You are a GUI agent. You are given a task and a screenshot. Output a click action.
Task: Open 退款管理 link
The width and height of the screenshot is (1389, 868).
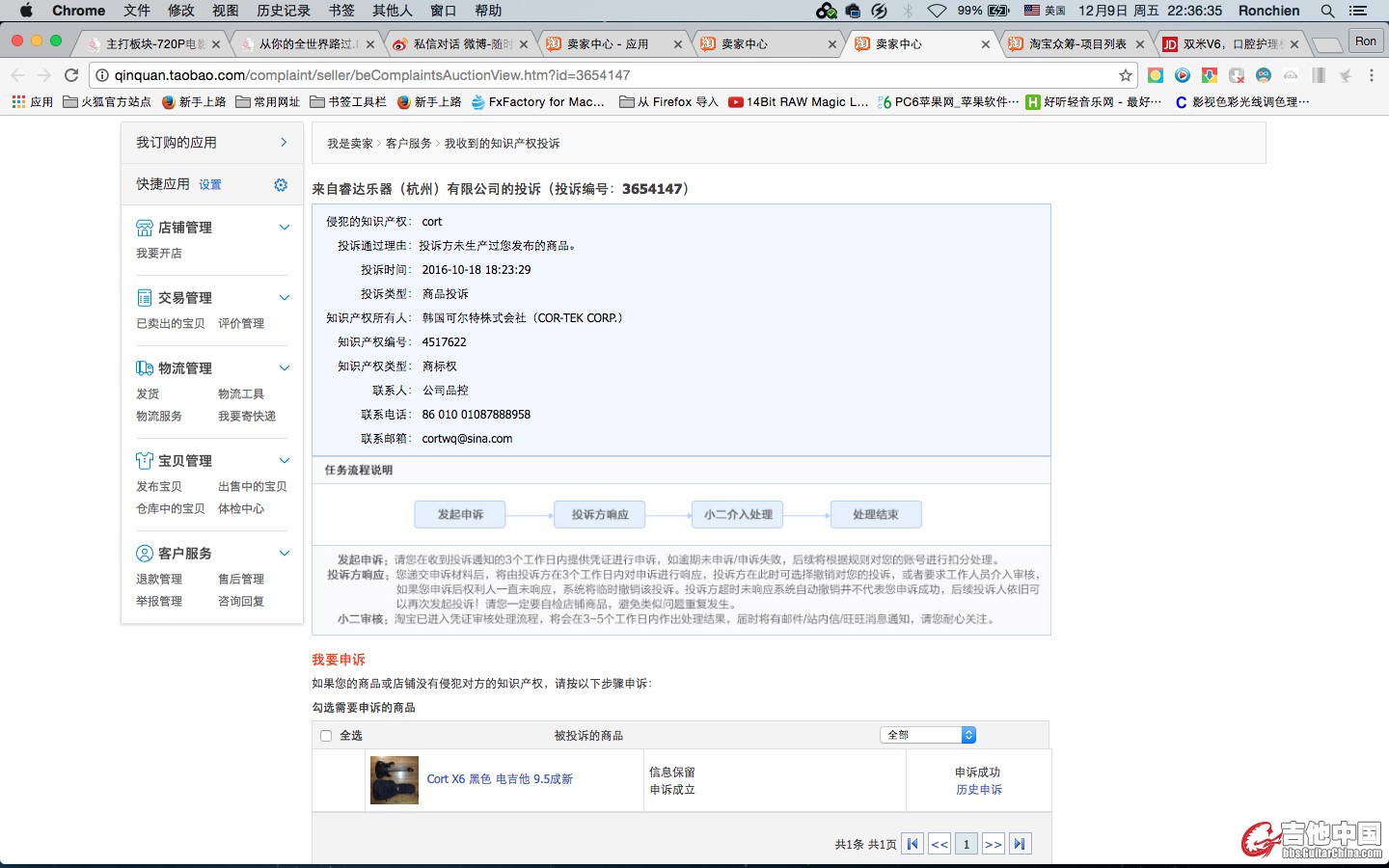[x=159, y=580]
